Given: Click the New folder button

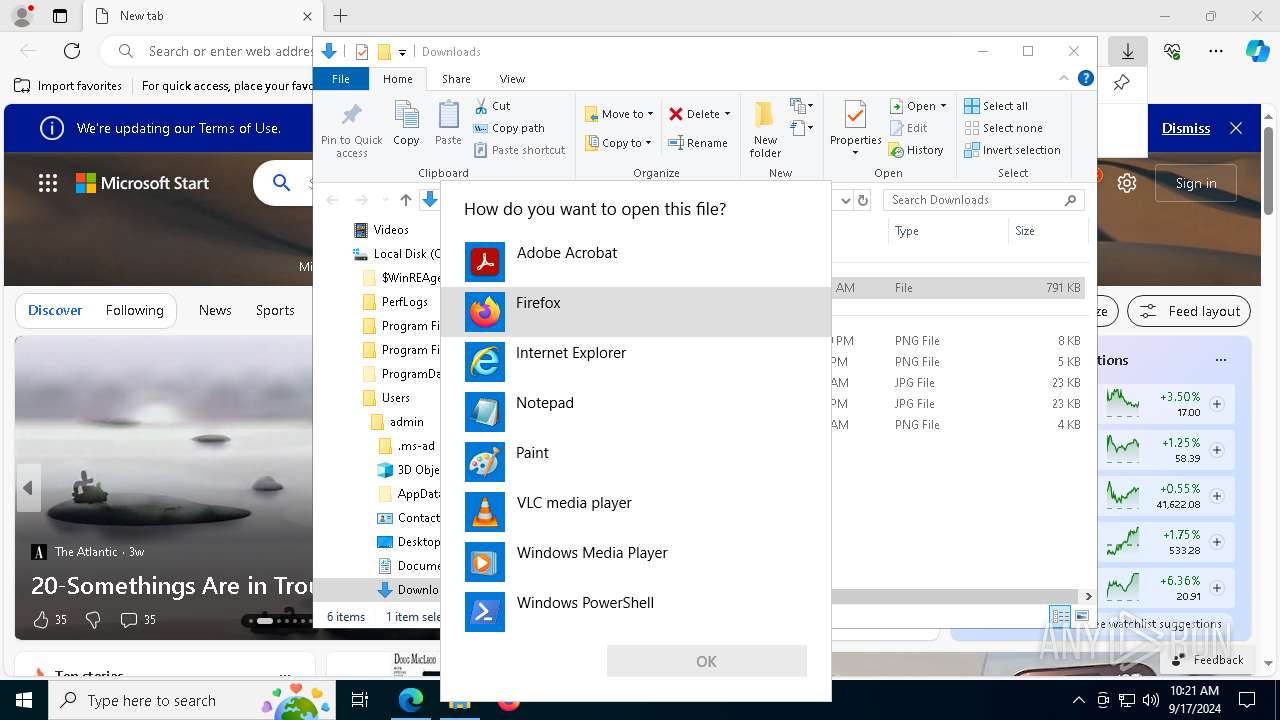Looking at the screenshot, I should point(765,129).
